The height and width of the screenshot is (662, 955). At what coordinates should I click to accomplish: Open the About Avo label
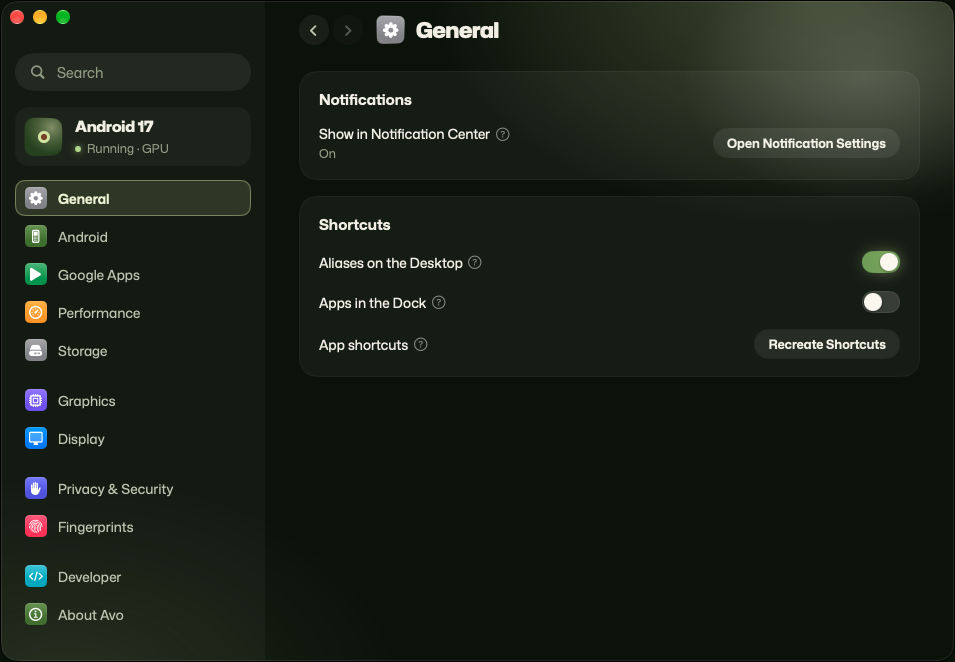tap(91, 615)
